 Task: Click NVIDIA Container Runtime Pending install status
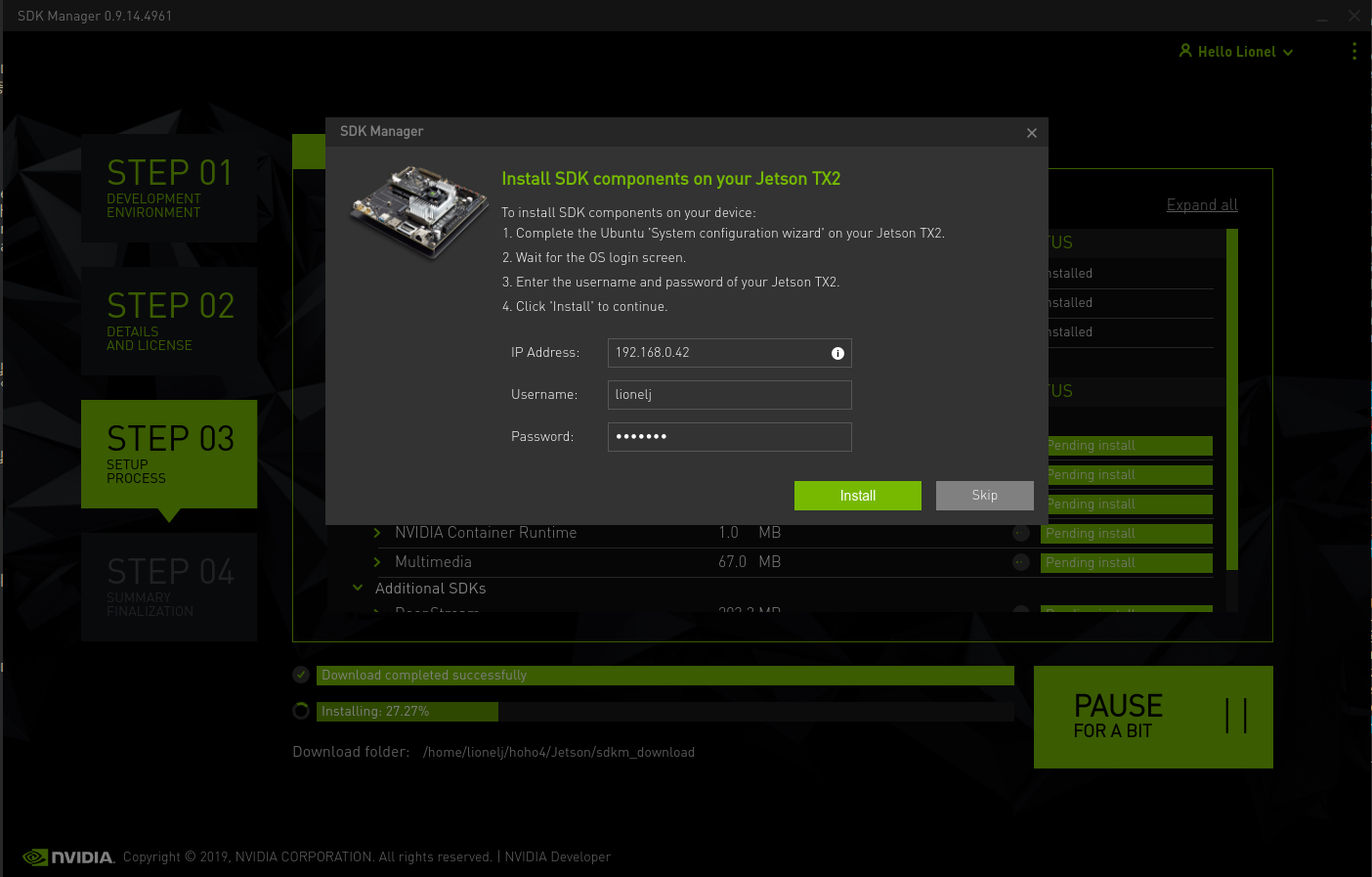tap(1127, 534)
